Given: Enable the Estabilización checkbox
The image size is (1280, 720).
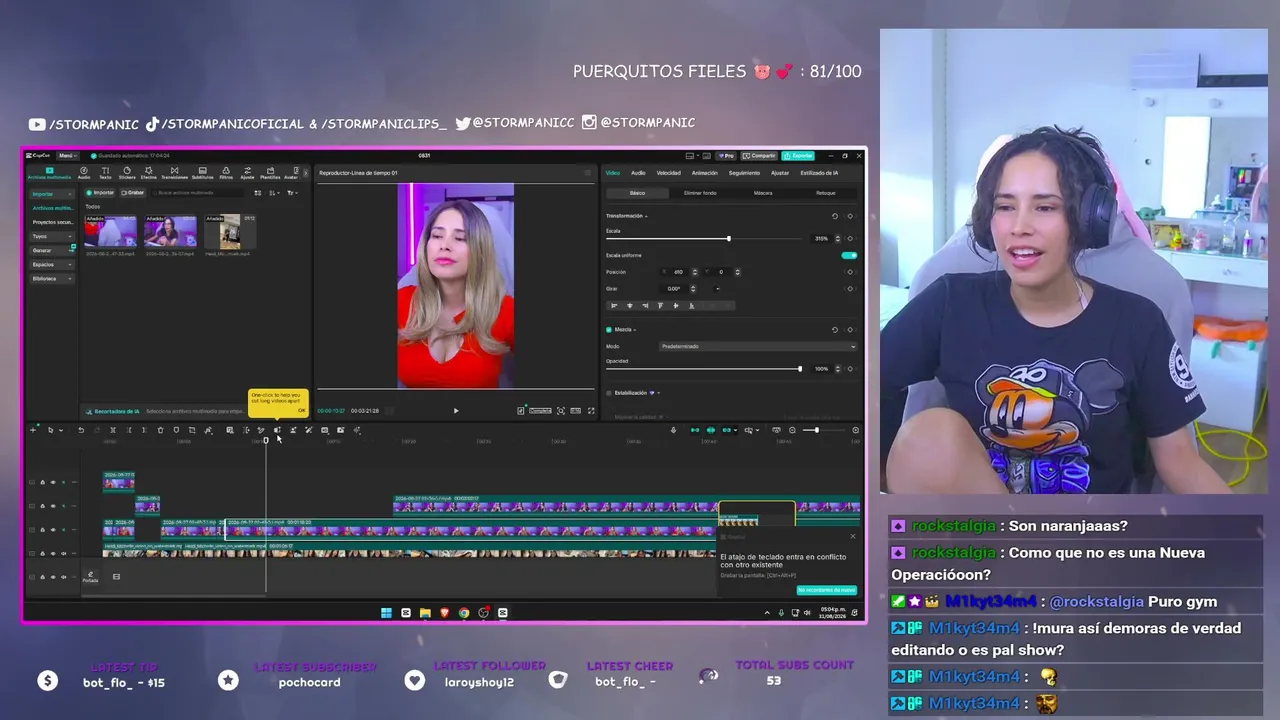Looking at the screenshot, I should pos(609,393).
